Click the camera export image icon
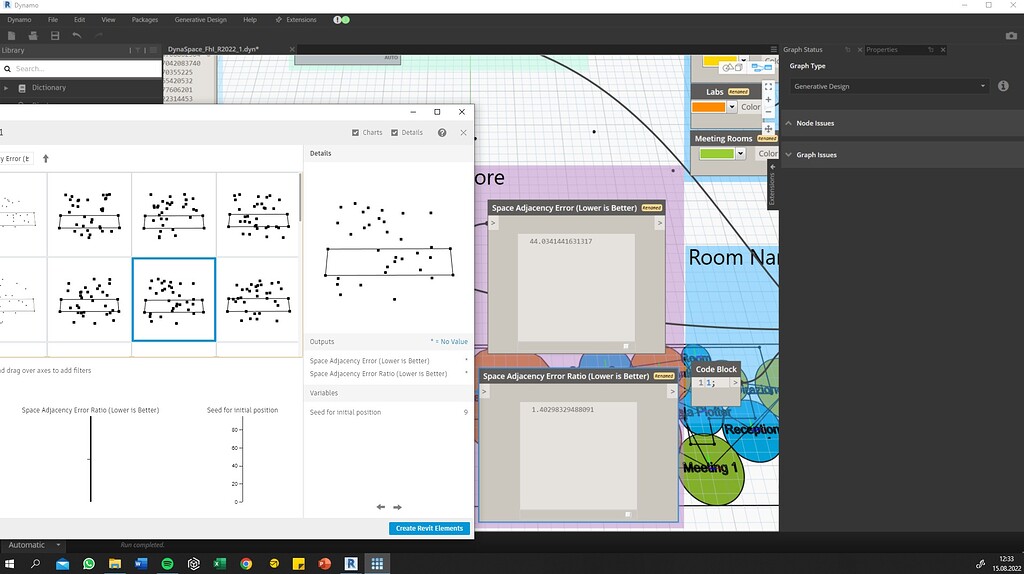This screenshot has height=574, width=1024. (1011, 36)
